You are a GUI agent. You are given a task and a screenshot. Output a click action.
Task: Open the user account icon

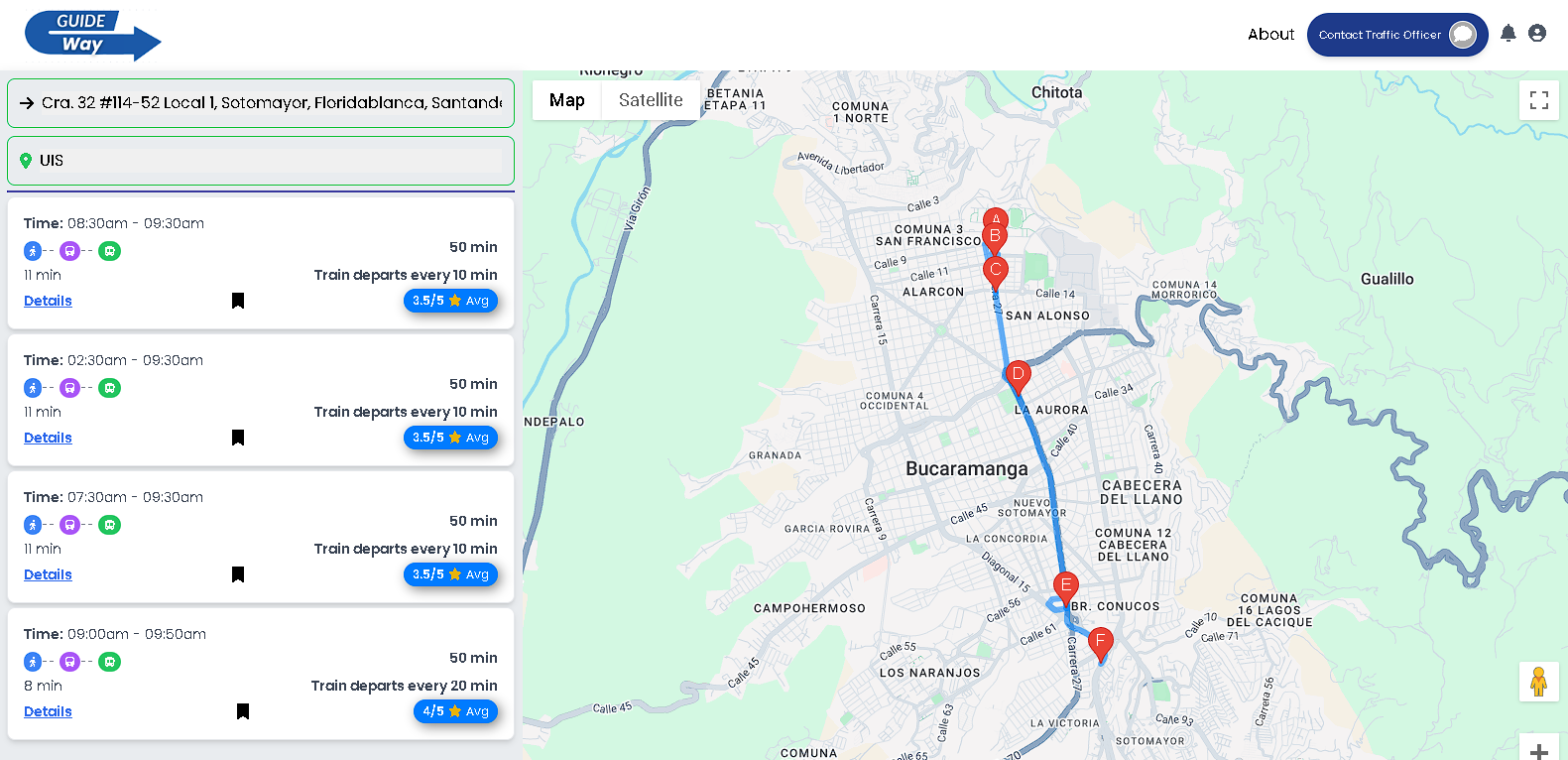coord(1537,34)
